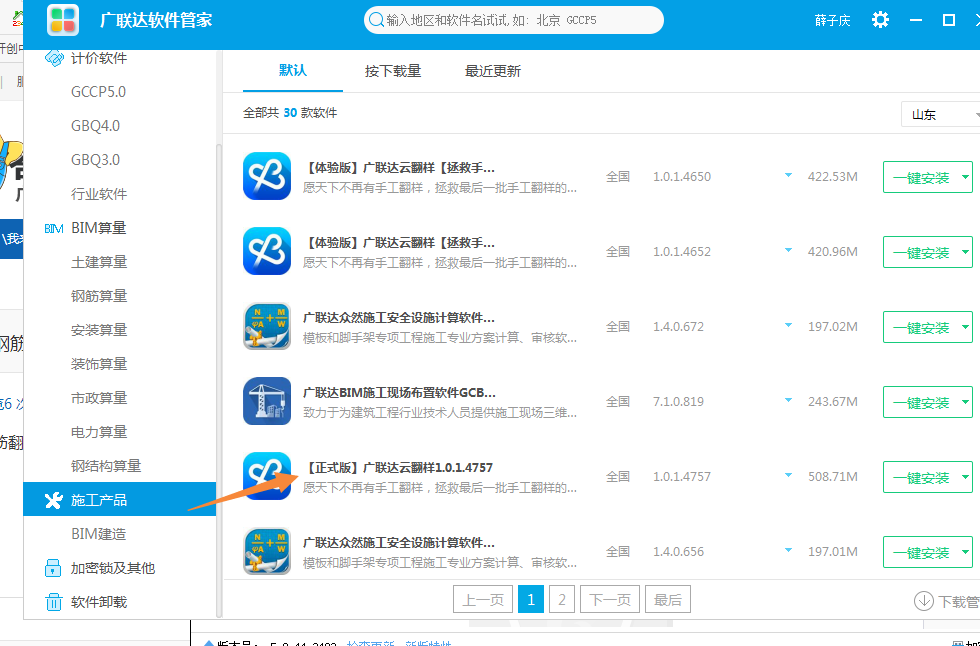The width and height of the screenshot is (980, 646).
Task: Click the 广联达软件管家 logo icon
Action: 62,20
